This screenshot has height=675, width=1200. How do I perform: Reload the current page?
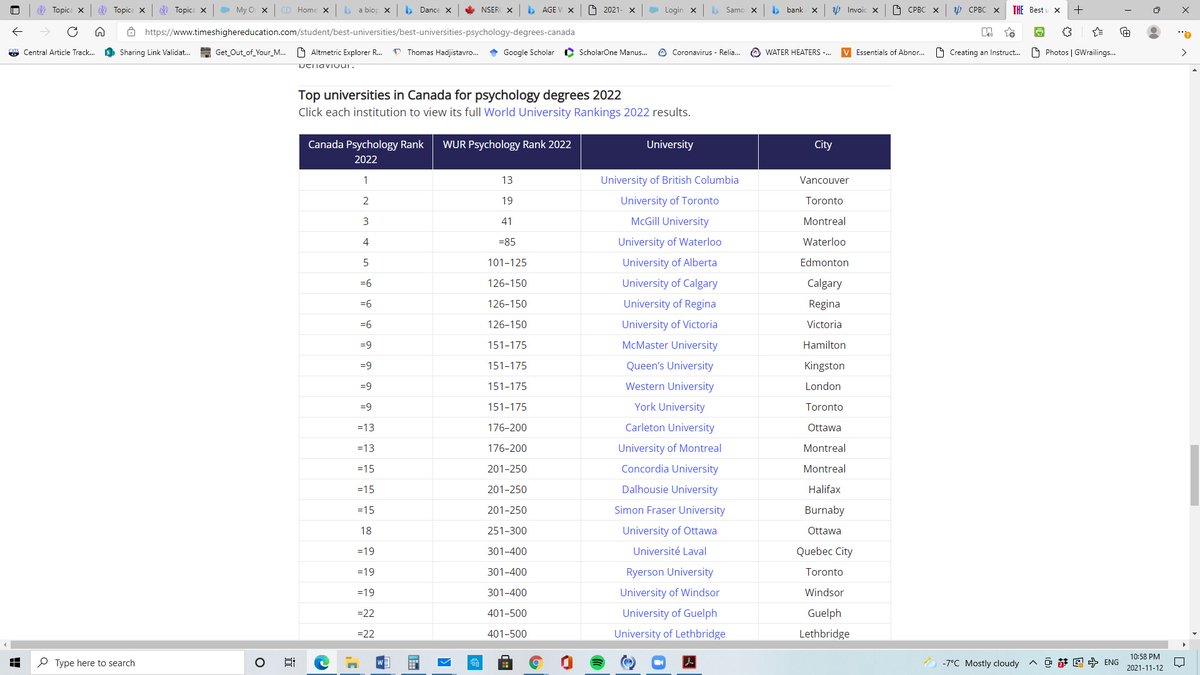[73, 31]
